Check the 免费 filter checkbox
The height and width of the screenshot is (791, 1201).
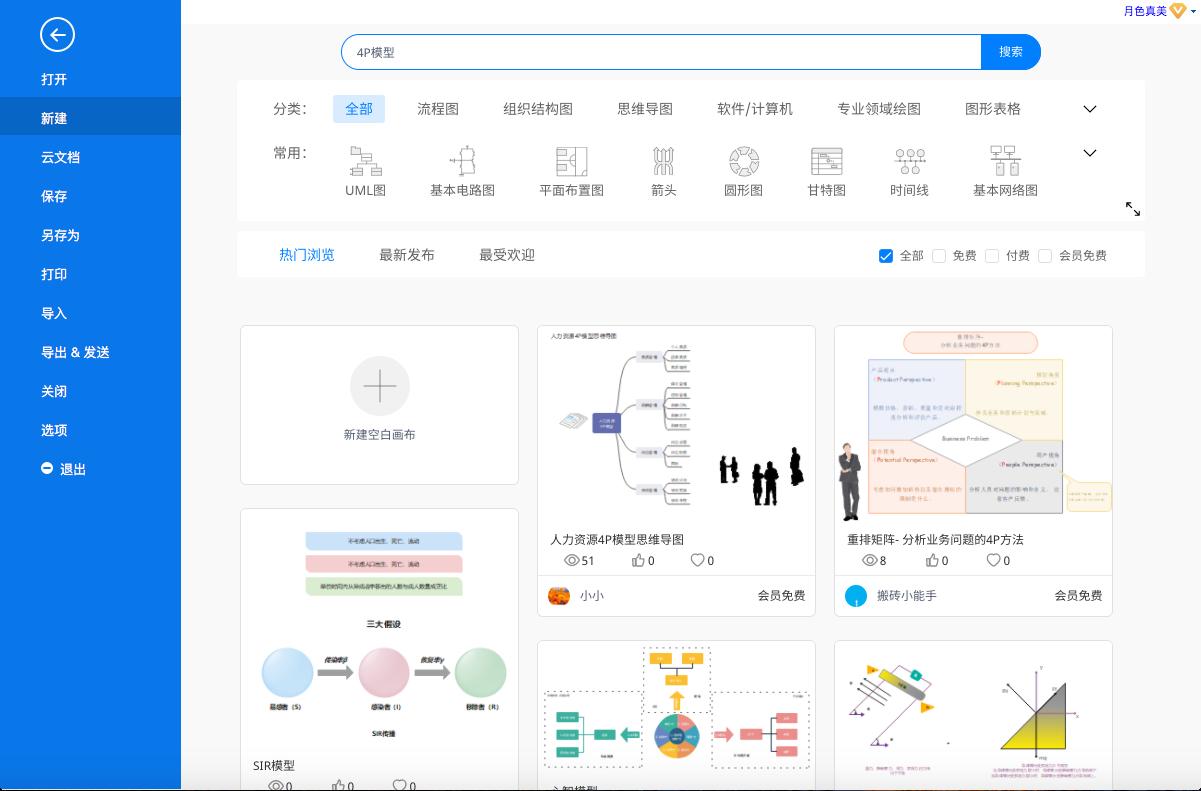[939, 256]
